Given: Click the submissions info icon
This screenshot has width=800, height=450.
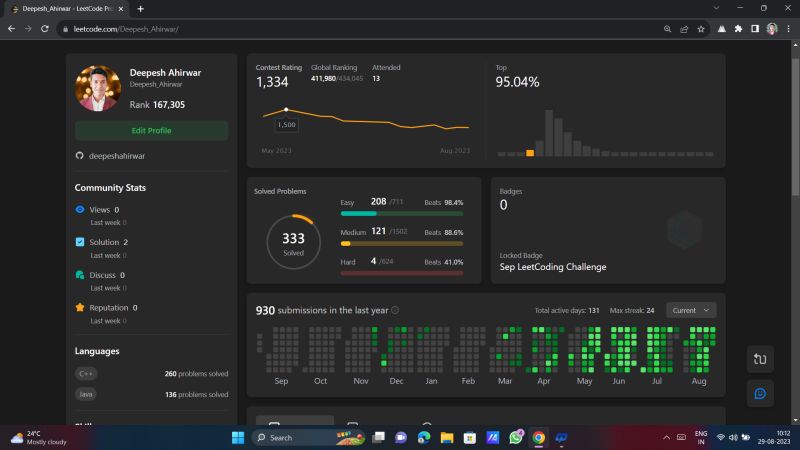Looking at the screenshot, I should pyautogui.click(x=395, y=310).
